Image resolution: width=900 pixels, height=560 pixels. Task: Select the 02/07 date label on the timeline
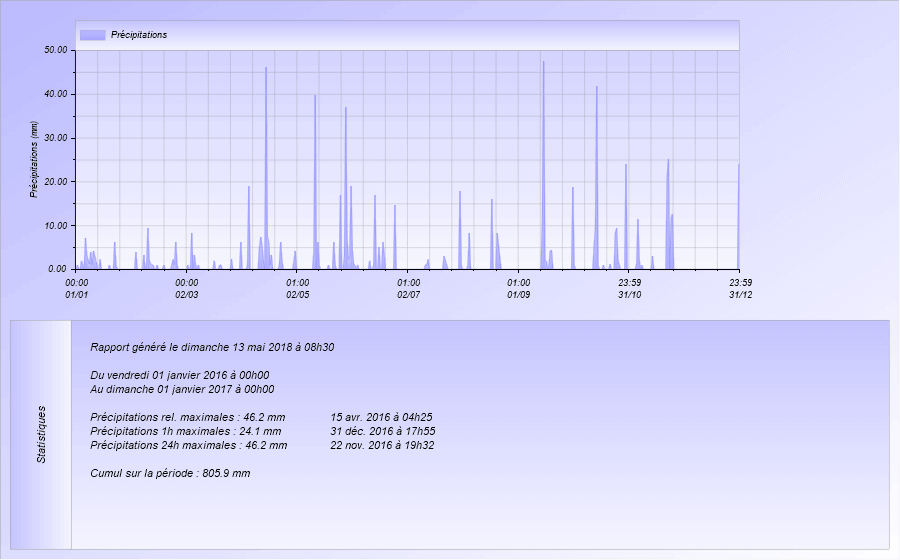[x=408, y=295]
